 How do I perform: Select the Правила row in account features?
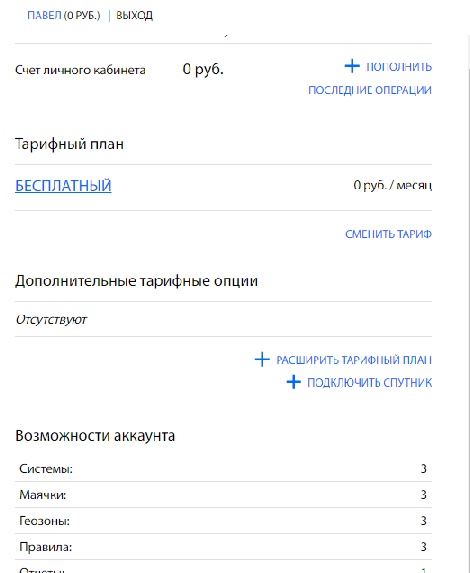pyautogui.click(x=223, y=546)
